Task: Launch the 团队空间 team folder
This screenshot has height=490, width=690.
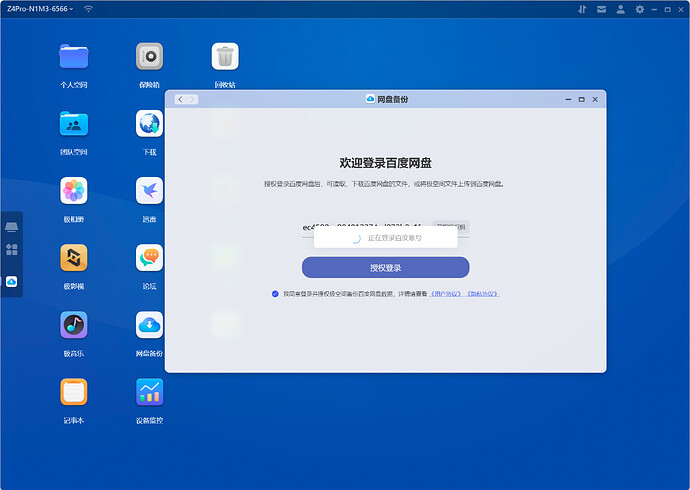Action: click(x=73, y=123)
